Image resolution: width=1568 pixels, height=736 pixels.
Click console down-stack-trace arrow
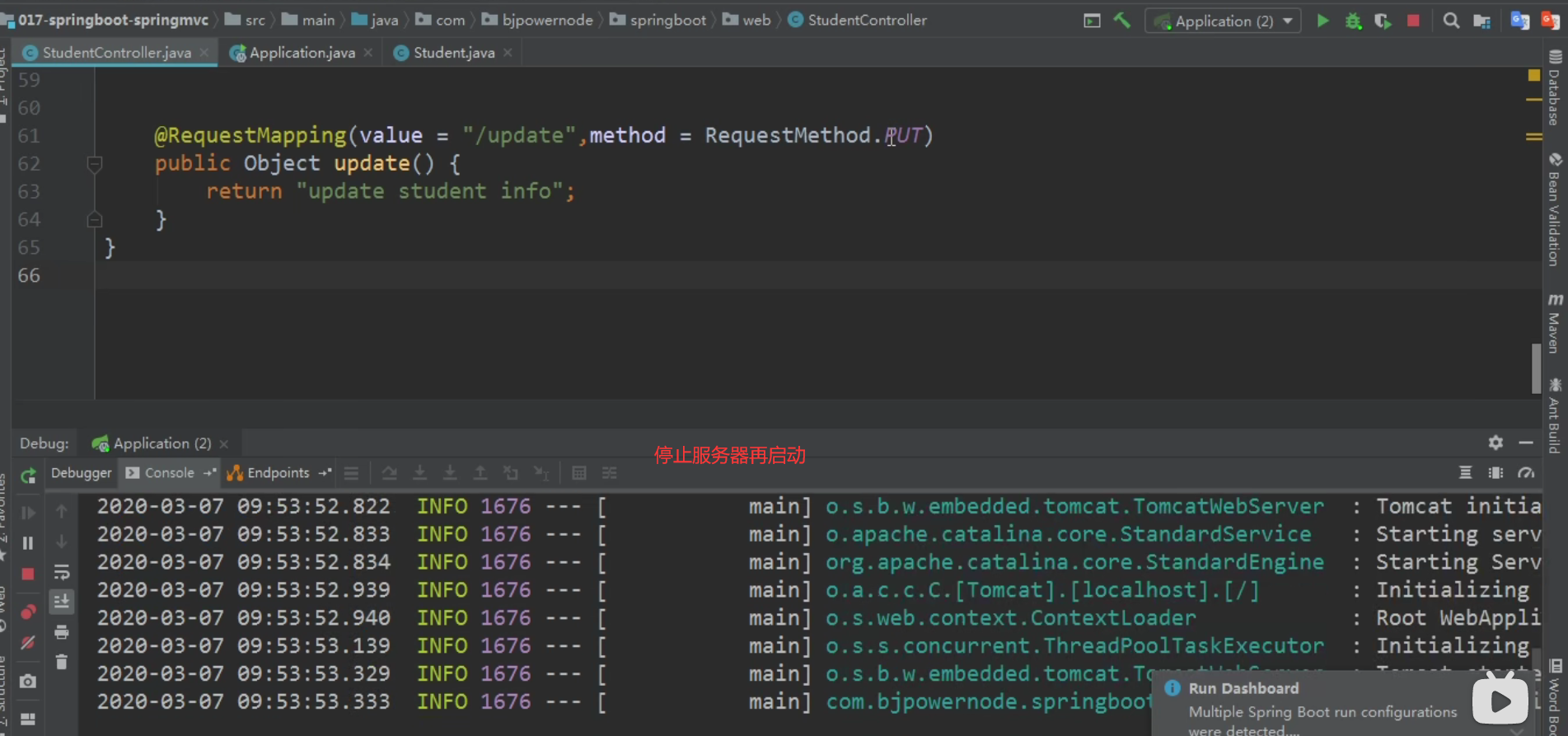[62, 541]
